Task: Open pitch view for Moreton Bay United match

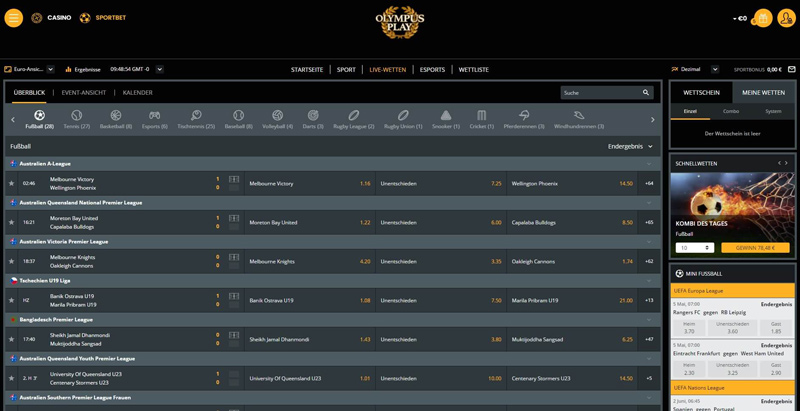Action: click(234, 218)
